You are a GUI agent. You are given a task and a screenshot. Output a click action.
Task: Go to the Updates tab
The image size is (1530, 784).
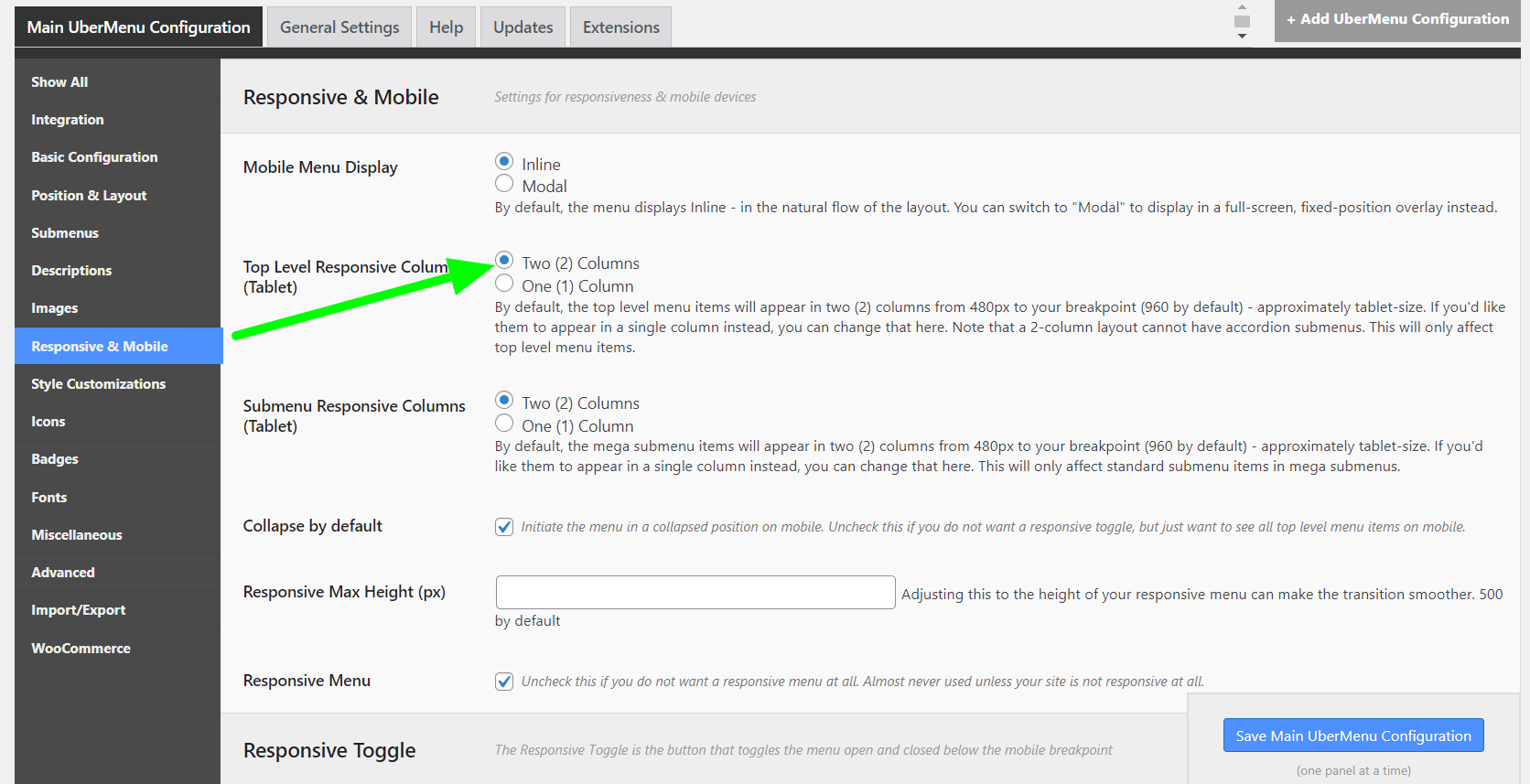click(x=523, y=27)
